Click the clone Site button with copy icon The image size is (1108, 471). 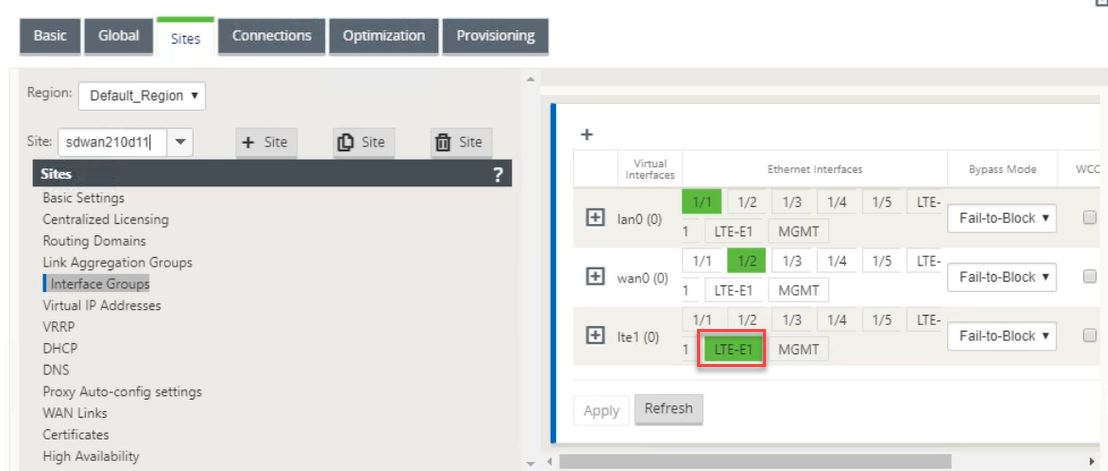pyautogui.click(x=363, y=142)
